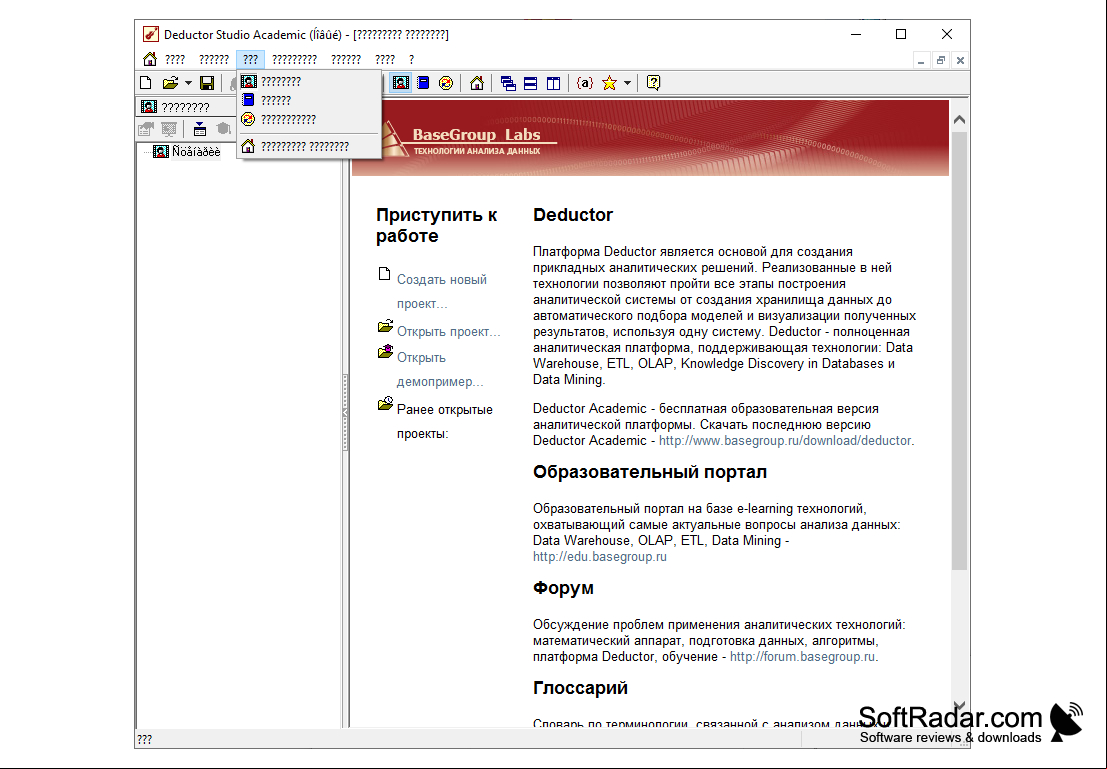Choose the orange circle item in the dropdown menu
This screenshot has height=769, width=1107.
[x=309, y=119]
